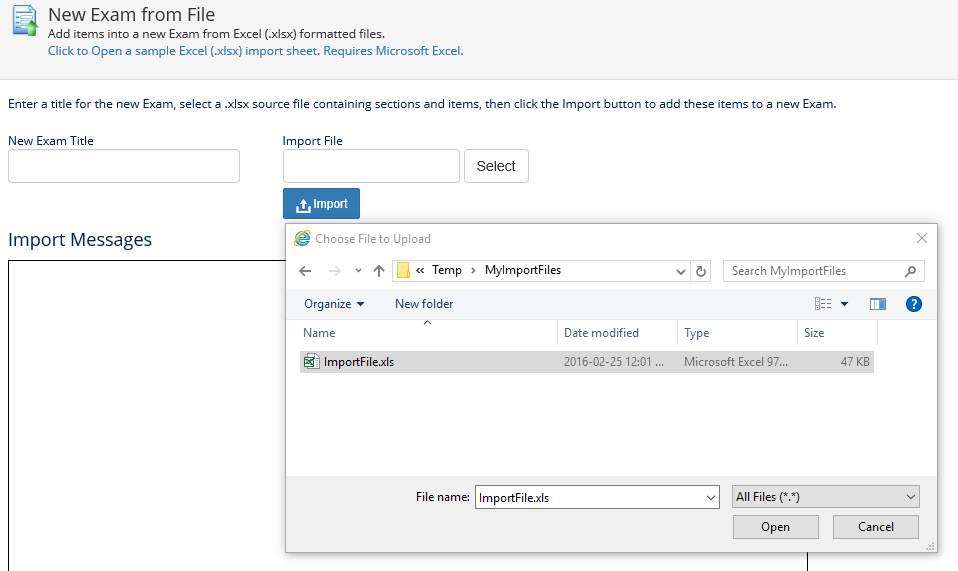Open the sample Excel import sheet link
Image resolution: width=958 pixels, height=571 pixels.
point(255,51)
